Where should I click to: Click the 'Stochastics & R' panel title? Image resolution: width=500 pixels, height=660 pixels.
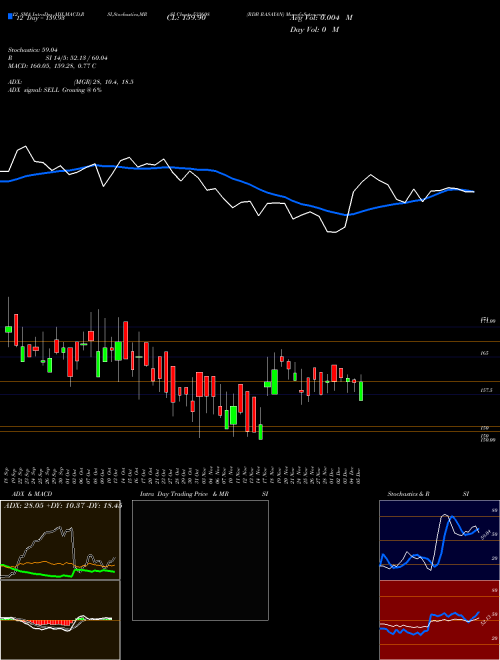click(409, 494)
